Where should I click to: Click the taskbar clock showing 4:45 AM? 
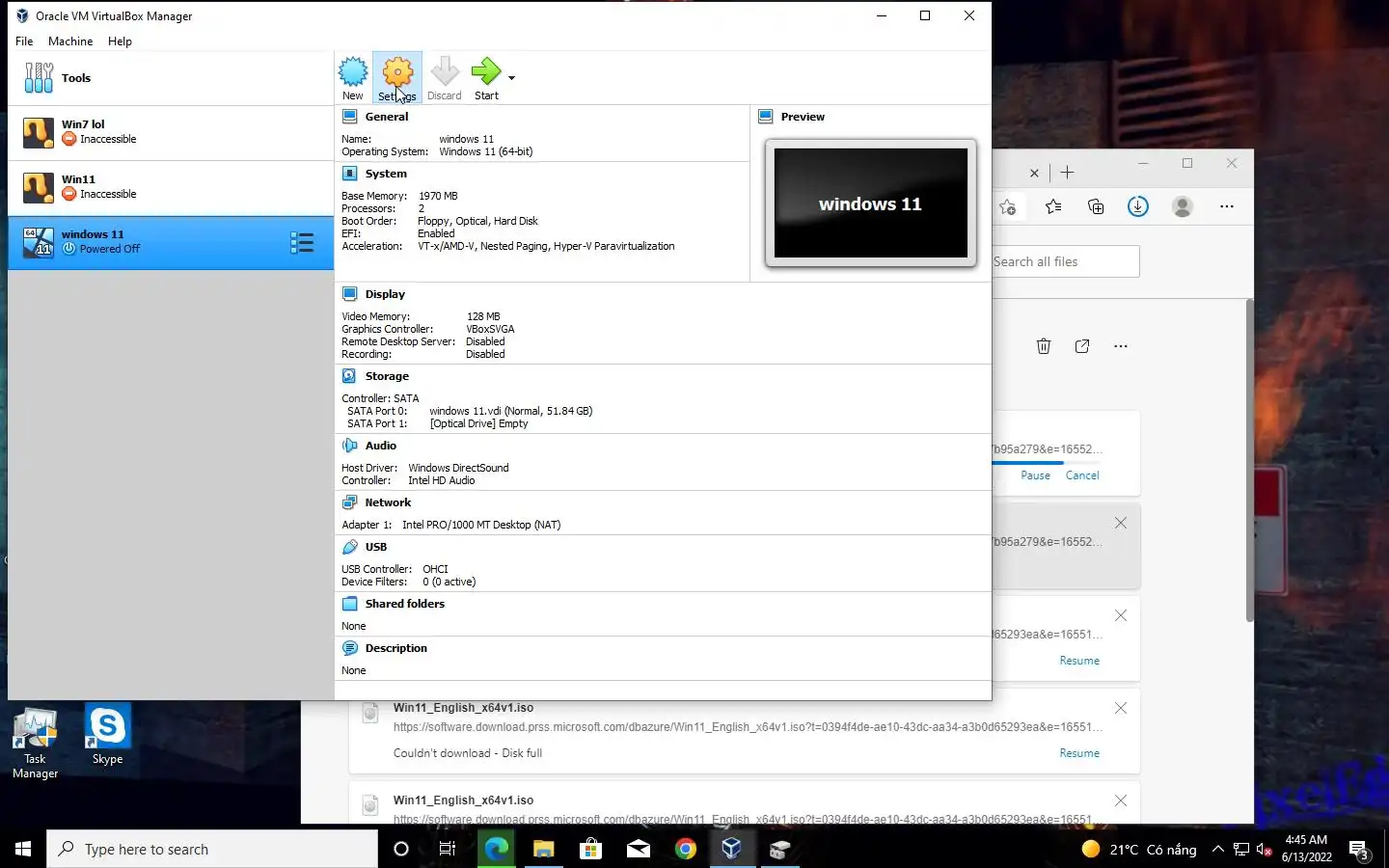[1307, 849]
